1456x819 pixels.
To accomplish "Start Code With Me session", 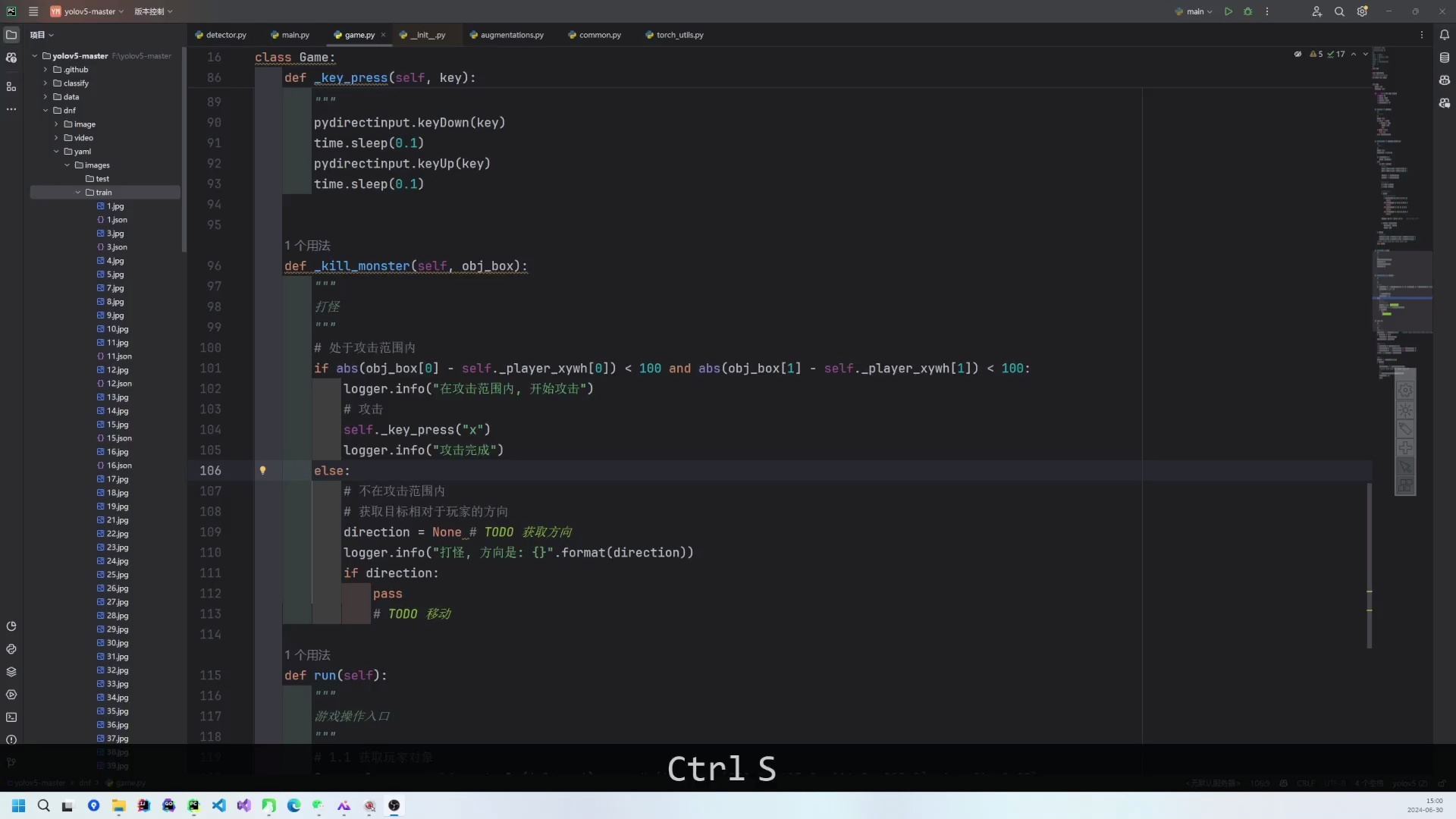I will click(x=1317, y=11).
